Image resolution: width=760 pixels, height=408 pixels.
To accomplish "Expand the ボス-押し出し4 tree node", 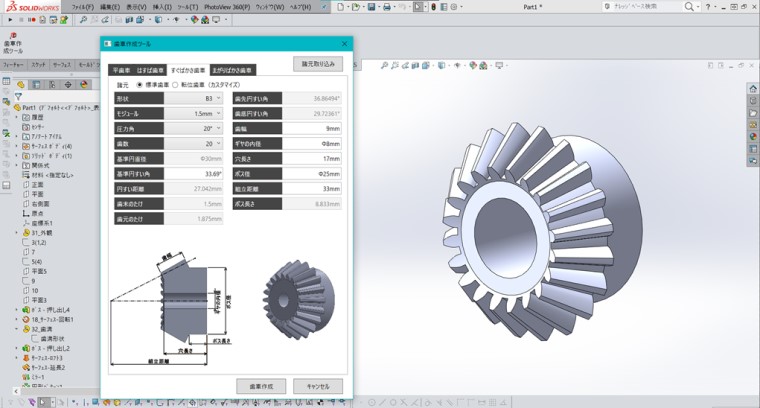I will tap(16, 310).
